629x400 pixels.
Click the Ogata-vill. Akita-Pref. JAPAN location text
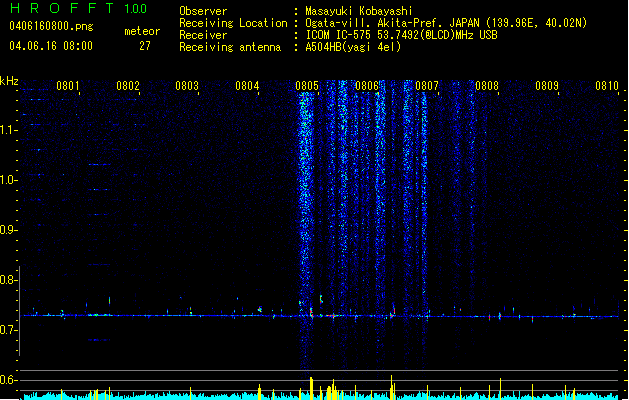446,23
